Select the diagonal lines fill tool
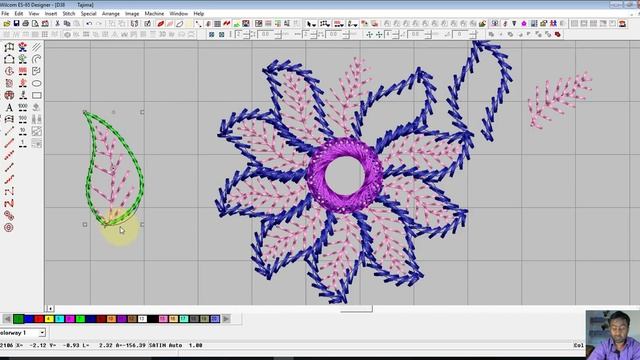 (x=37, y=47)
